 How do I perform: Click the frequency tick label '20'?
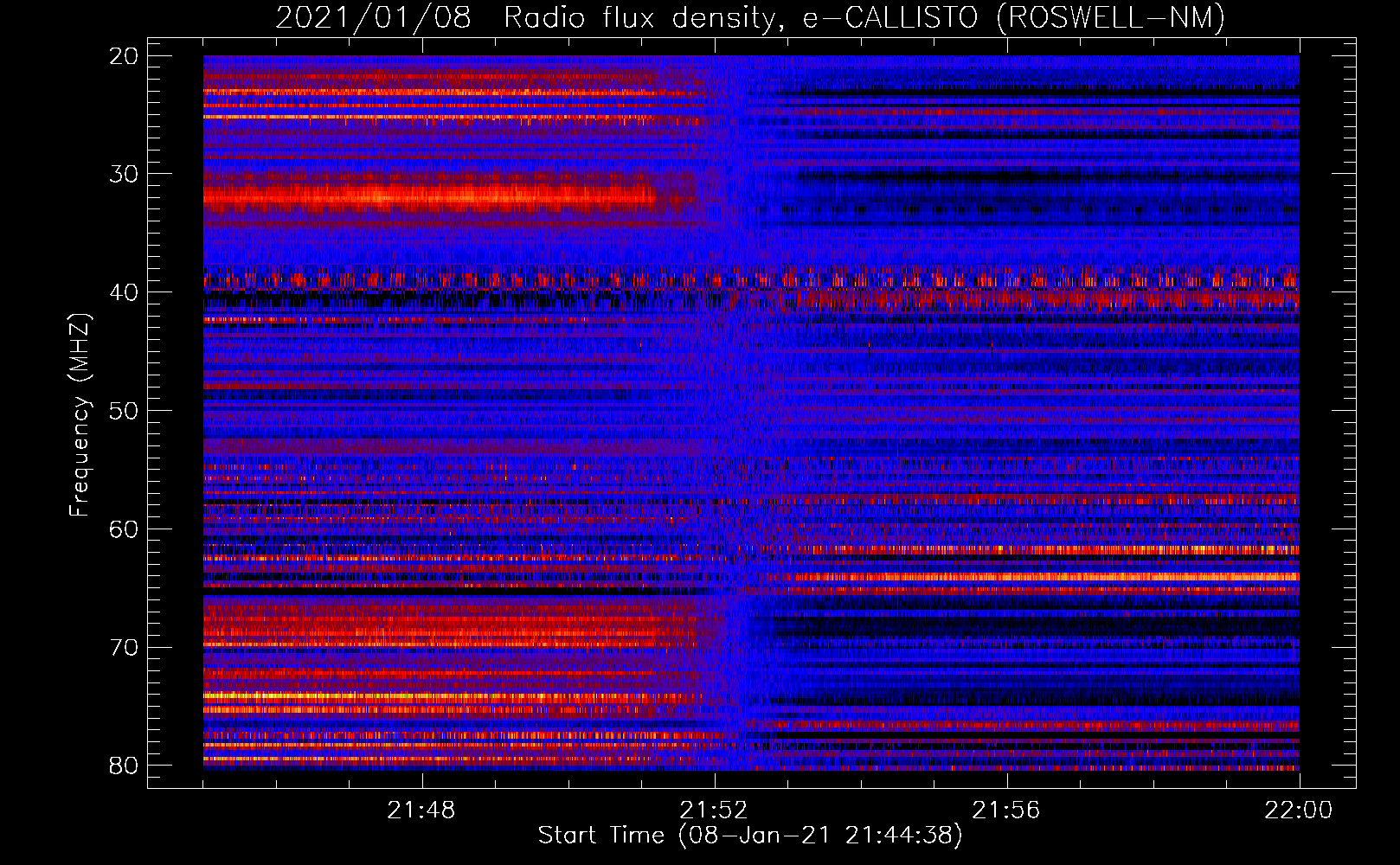125,56
